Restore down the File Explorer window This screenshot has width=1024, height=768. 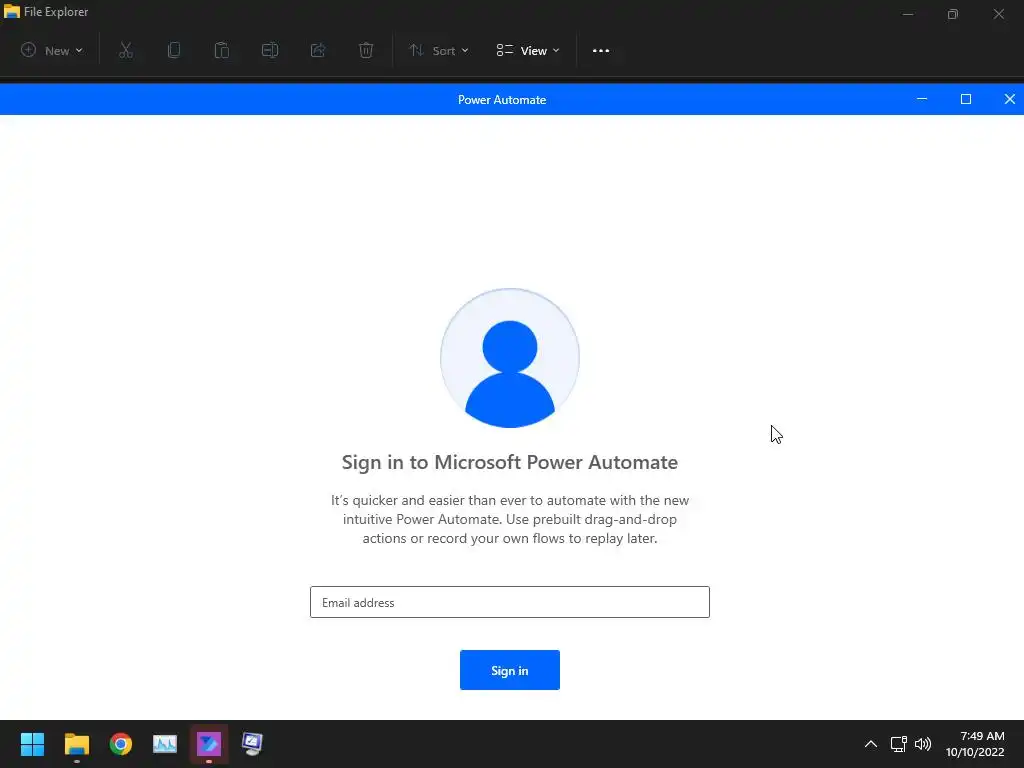[x=953, y=14]
